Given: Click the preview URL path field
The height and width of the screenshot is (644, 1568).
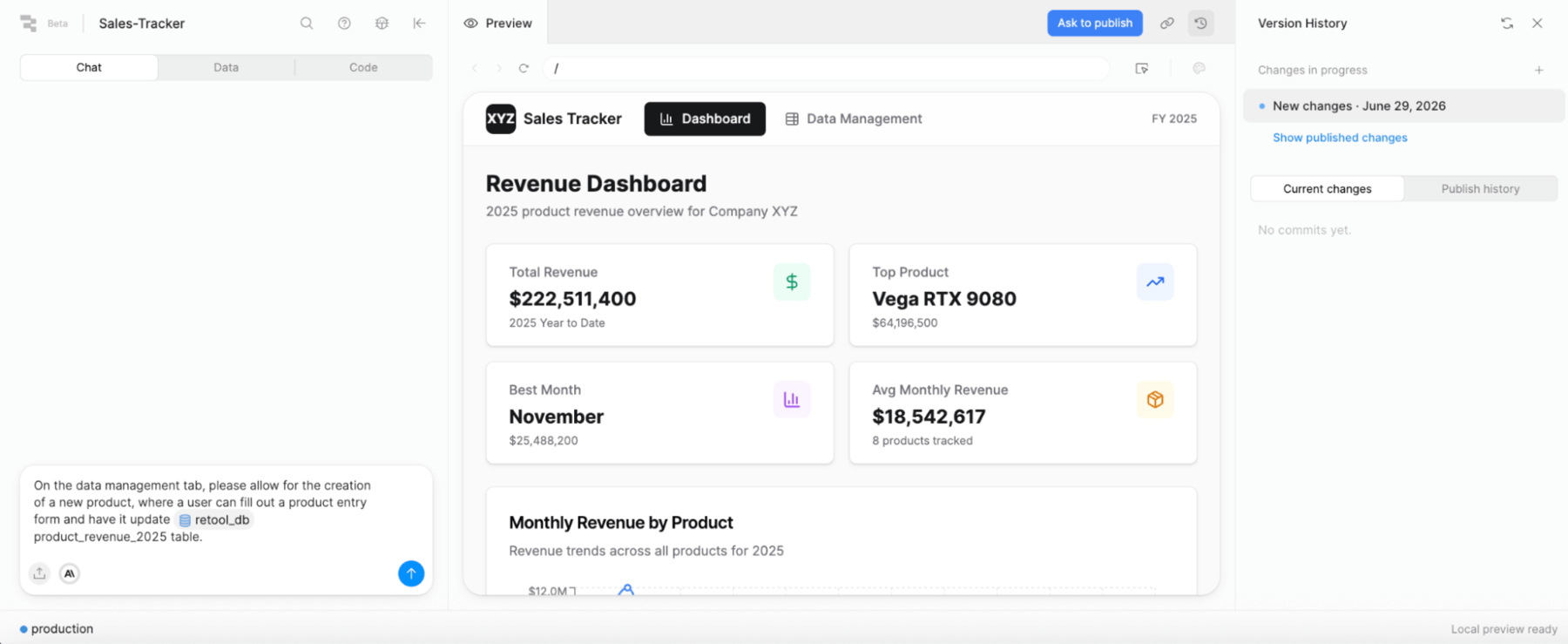Looking at the screenshot, I should 826,68.
